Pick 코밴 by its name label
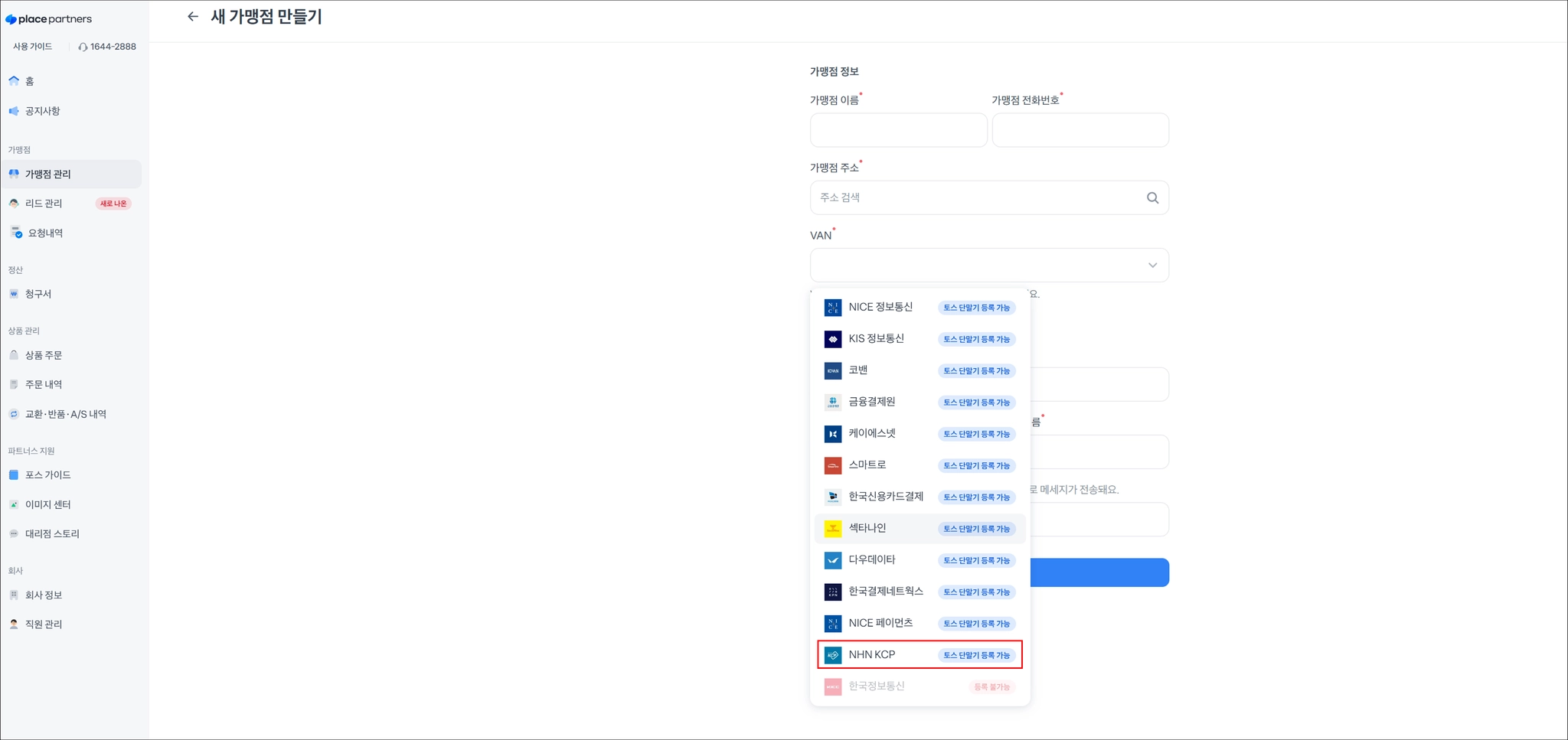Screen dimensions: 1568x740 click(x=858, y=370)
